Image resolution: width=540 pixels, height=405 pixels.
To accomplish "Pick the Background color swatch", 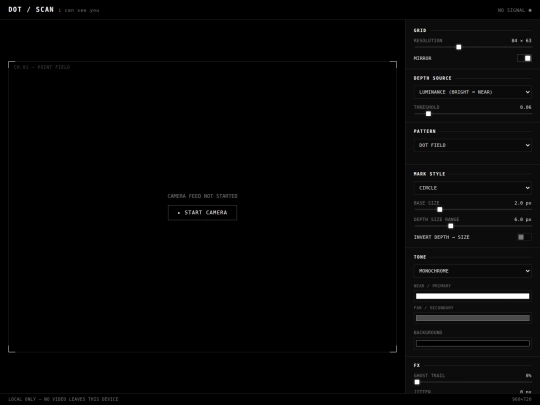I will coord(472,343).
